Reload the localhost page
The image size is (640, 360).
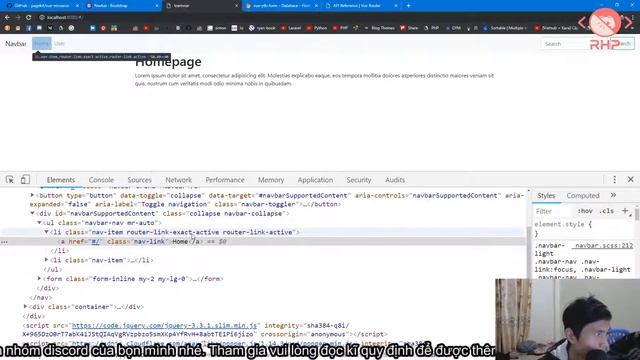tap(29, 18)
